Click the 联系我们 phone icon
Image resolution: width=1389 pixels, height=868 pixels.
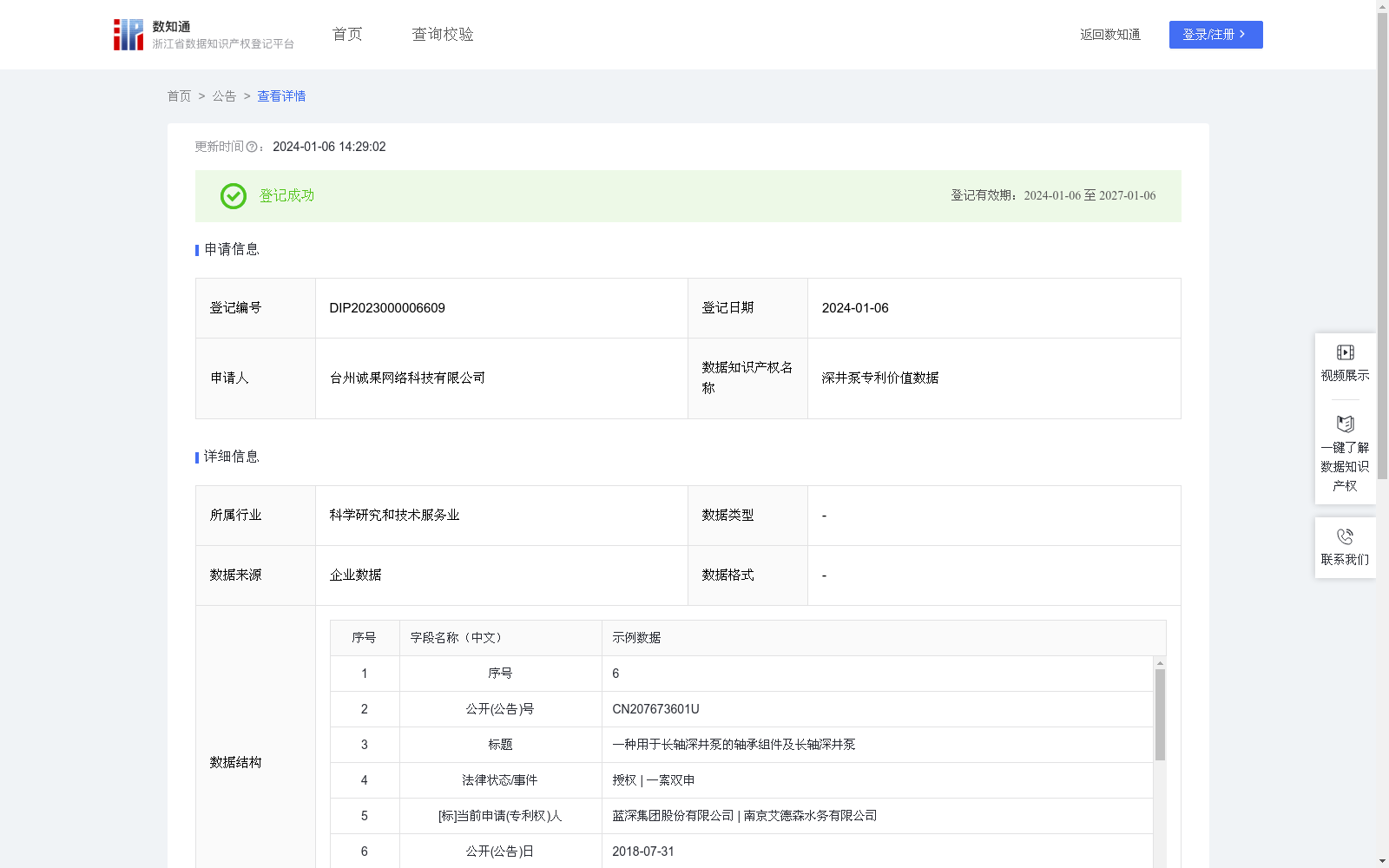1345,536
